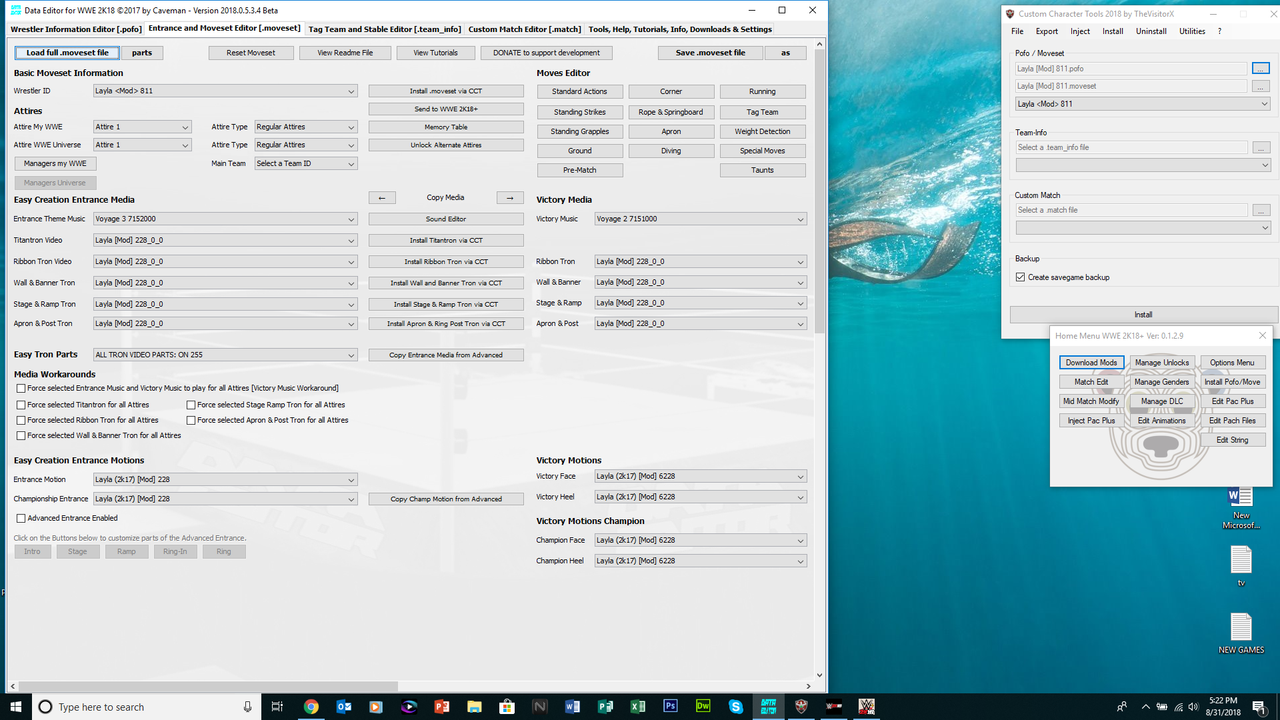1280x720 pixels.
Task: Expand the Victory Face motion dropdown
Action: click(700, 476)
